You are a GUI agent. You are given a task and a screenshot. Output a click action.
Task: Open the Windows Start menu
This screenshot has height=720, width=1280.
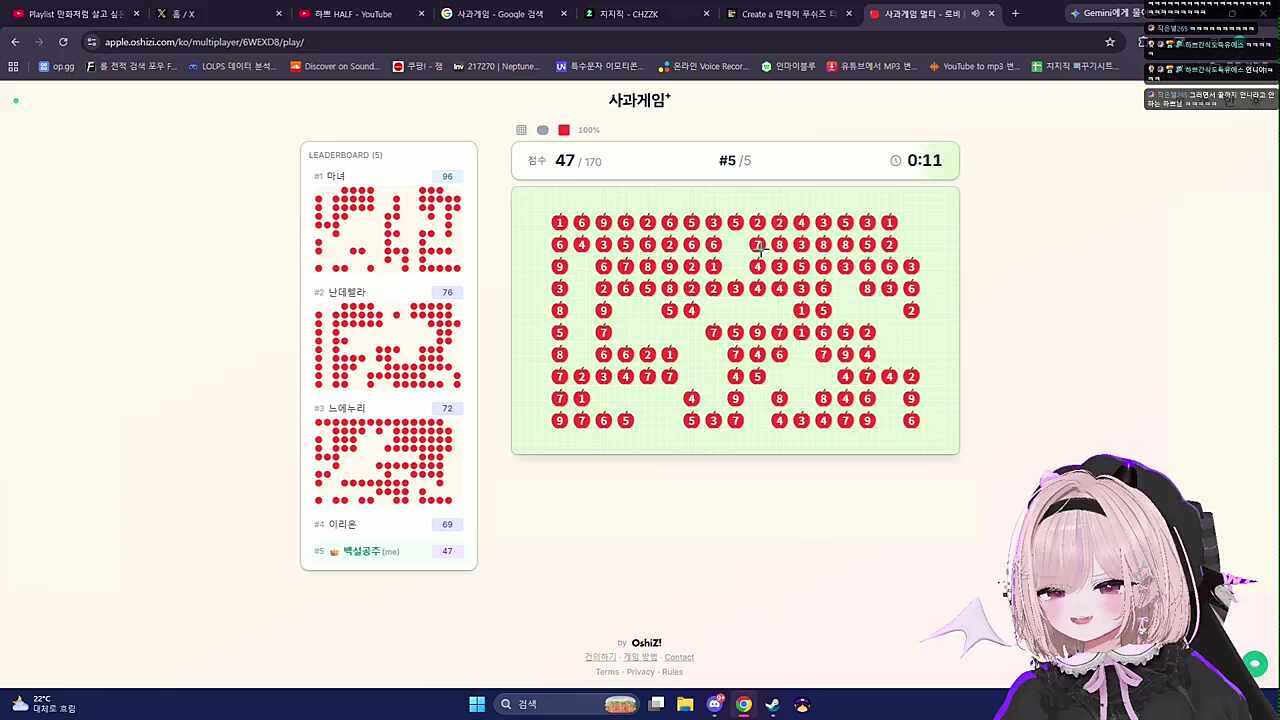(x=477, y=704)
